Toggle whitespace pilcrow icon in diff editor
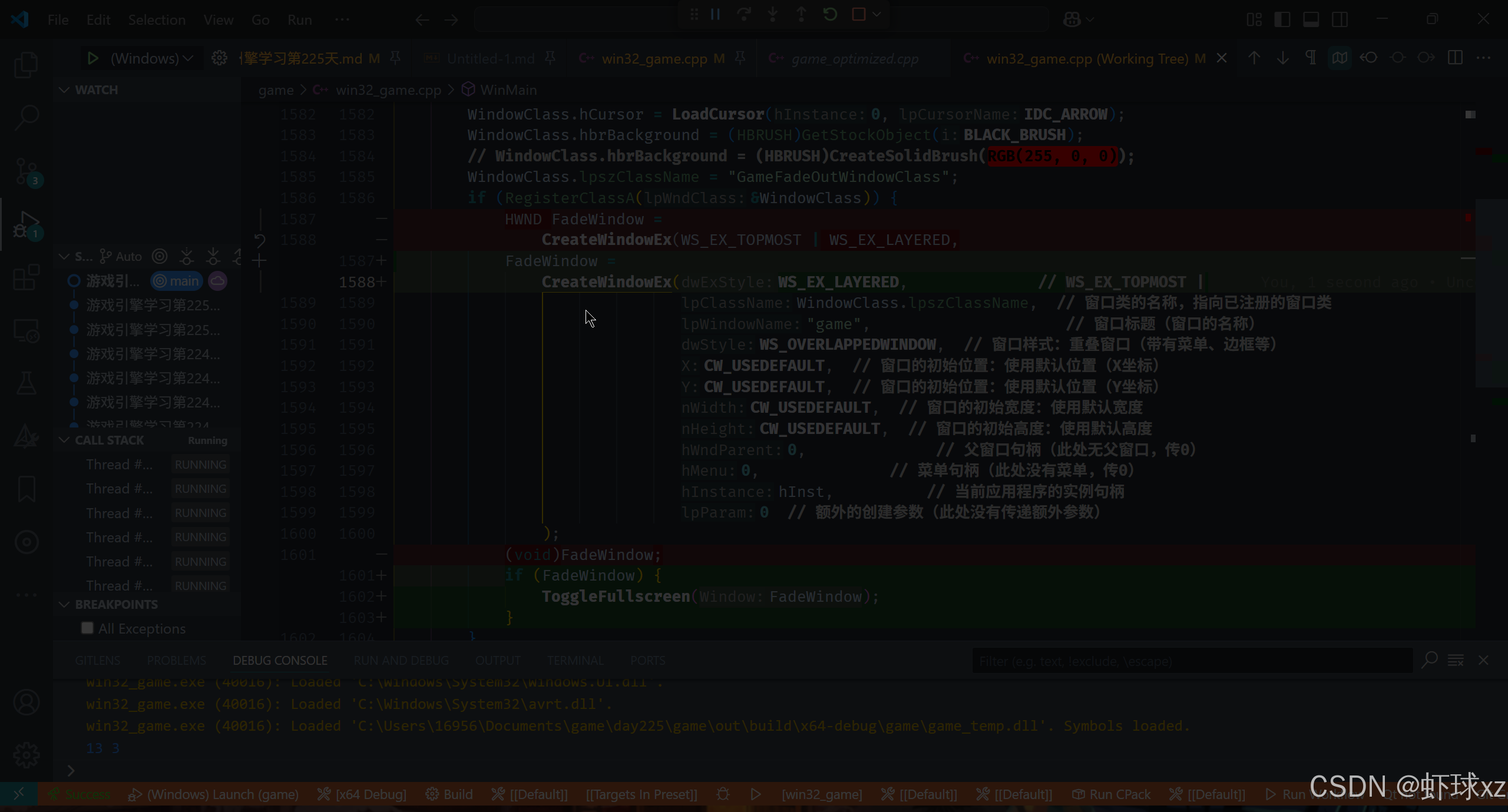Screen dimensions: 1508x812 click(x=1311, y=58)
